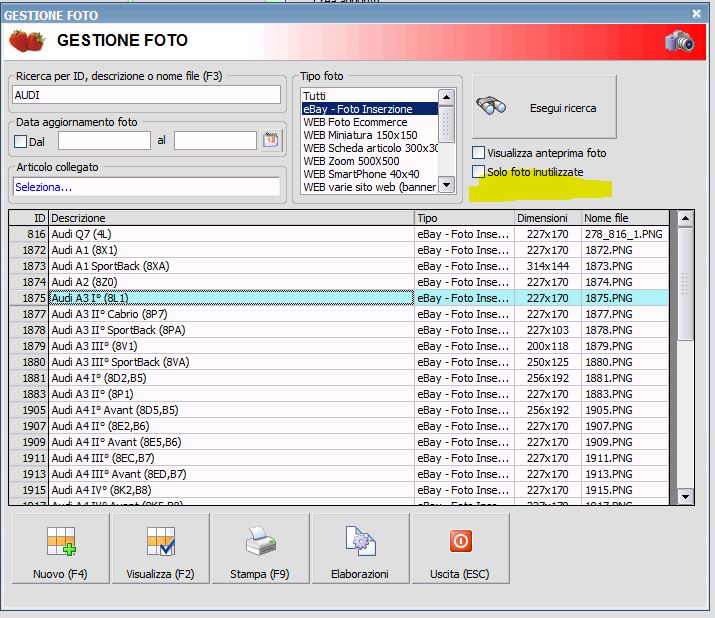Screen dimensions: 715x618
Task: Click results table scrollbar thumb
Action: [685, 284]
